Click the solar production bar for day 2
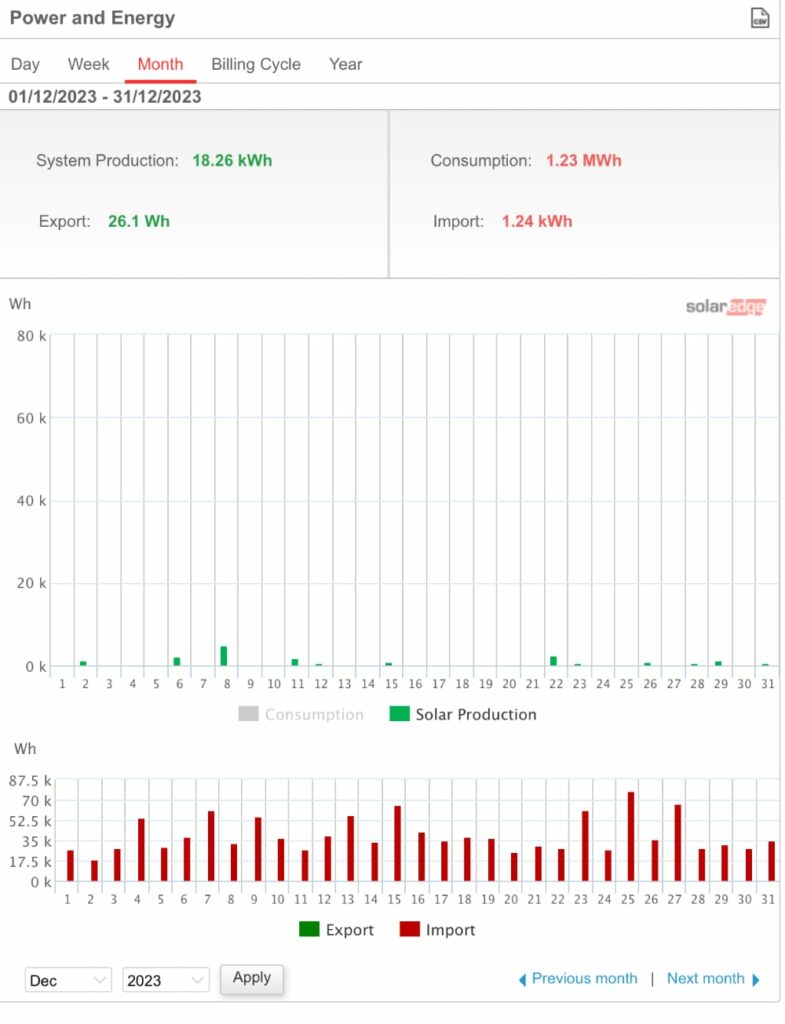Image resolution: width=785 pixels, height=1024 pixels. click(83, 664)
